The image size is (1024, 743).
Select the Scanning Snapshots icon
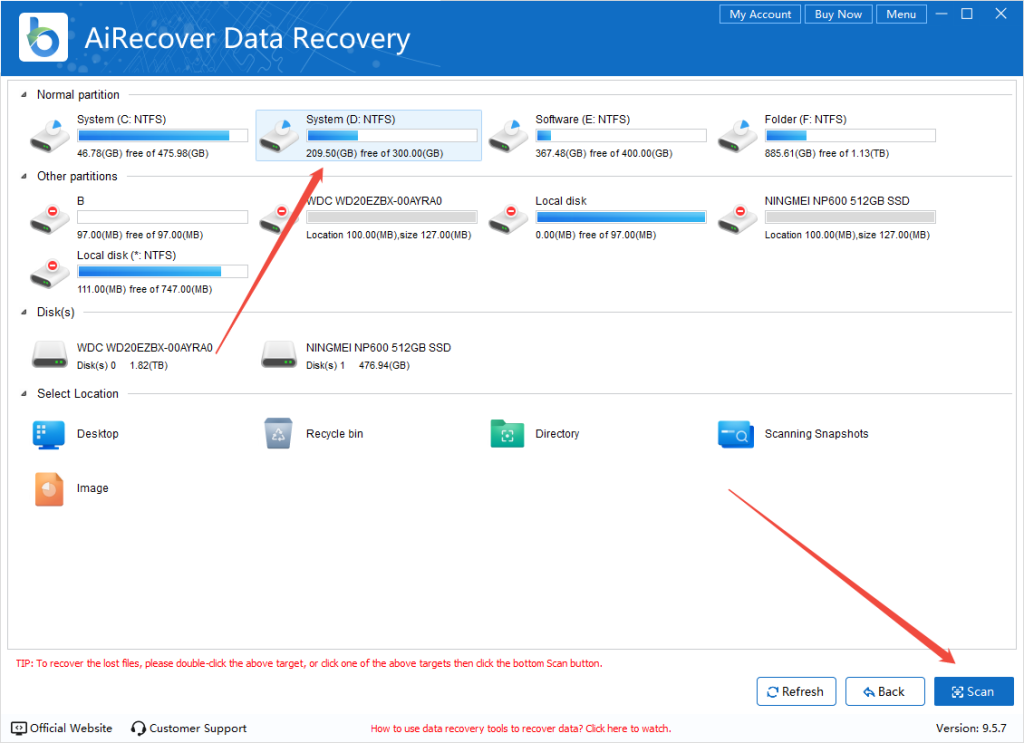(736, 434)
